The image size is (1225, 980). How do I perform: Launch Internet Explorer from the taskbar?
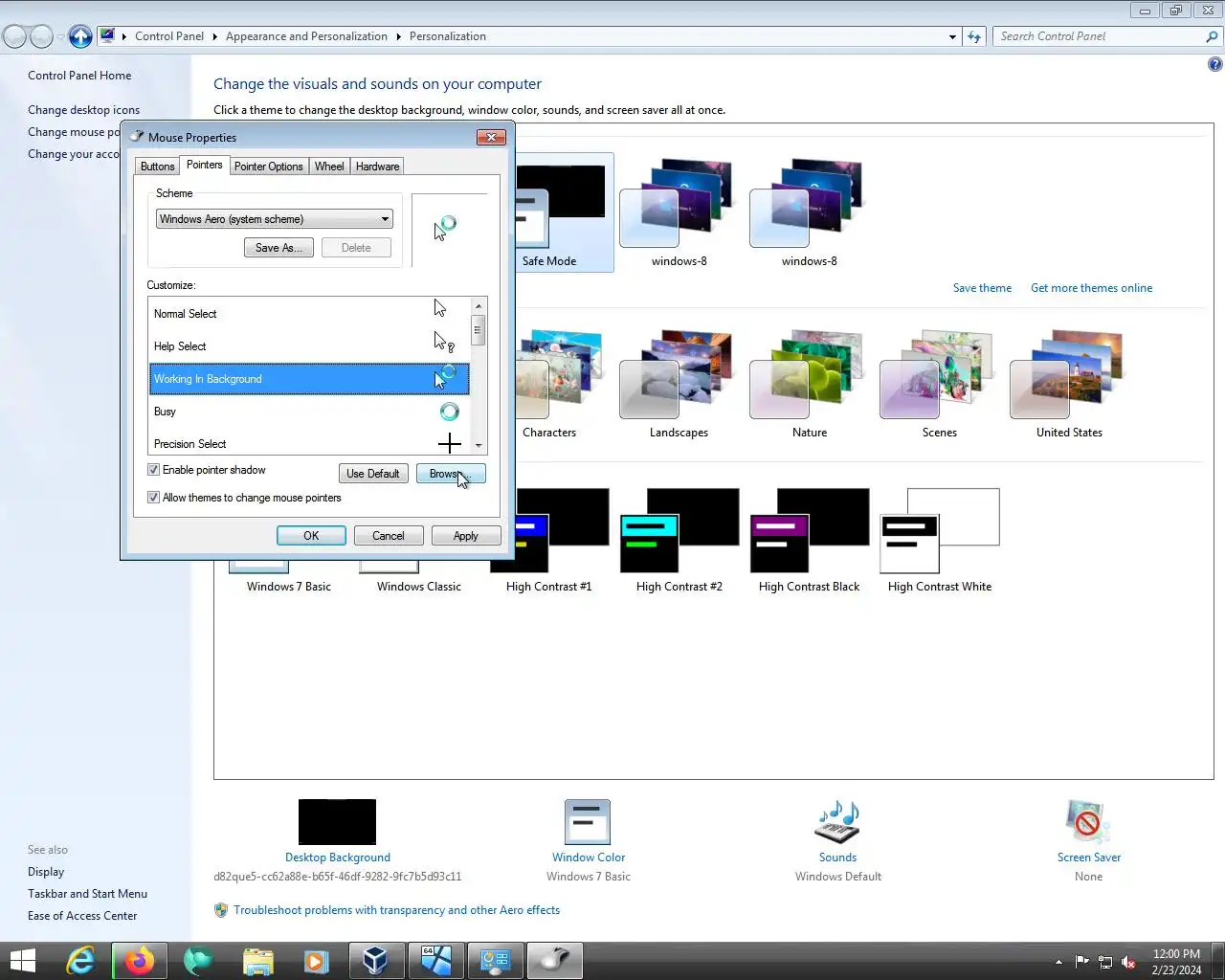(x=80, y=961)
